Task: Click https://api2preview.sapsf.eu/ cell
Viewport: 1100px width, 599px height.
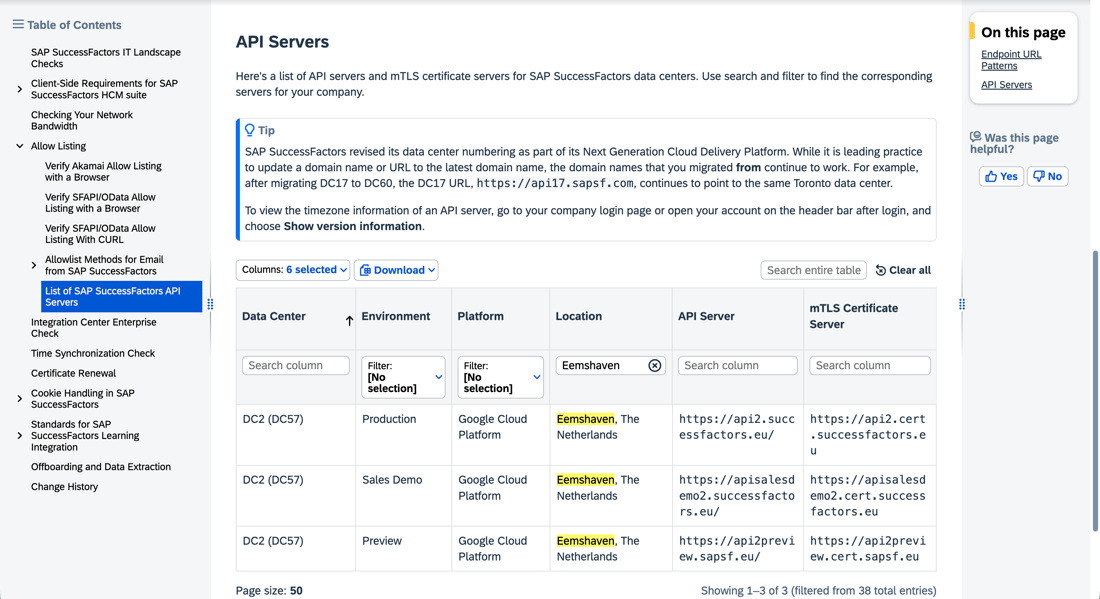Action: coord(737,548)
